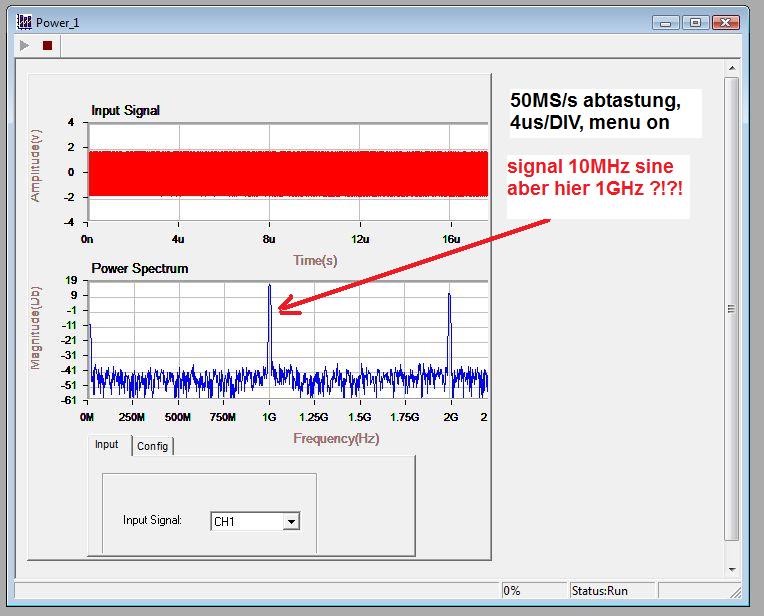Image resolution: width=764 pixels, height=616 pixels.
Task: Click the Frequency(Hz) axis label
Action: pyautogui.click(x=336, y=439)
